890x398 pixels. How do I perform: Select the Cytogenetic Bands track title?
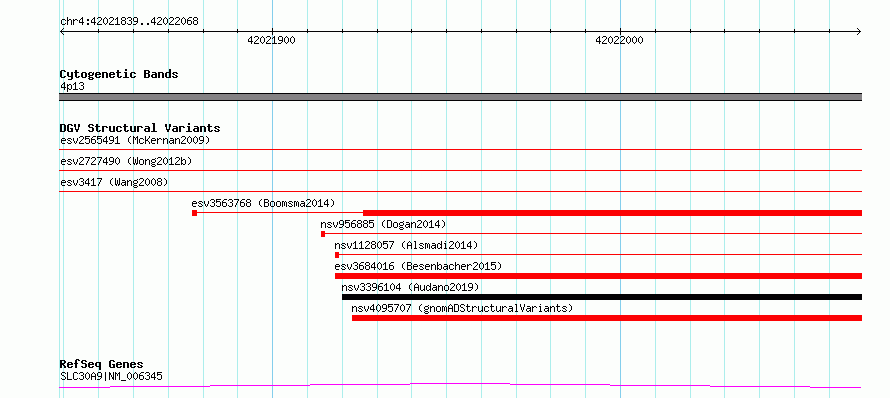[119, 74]
